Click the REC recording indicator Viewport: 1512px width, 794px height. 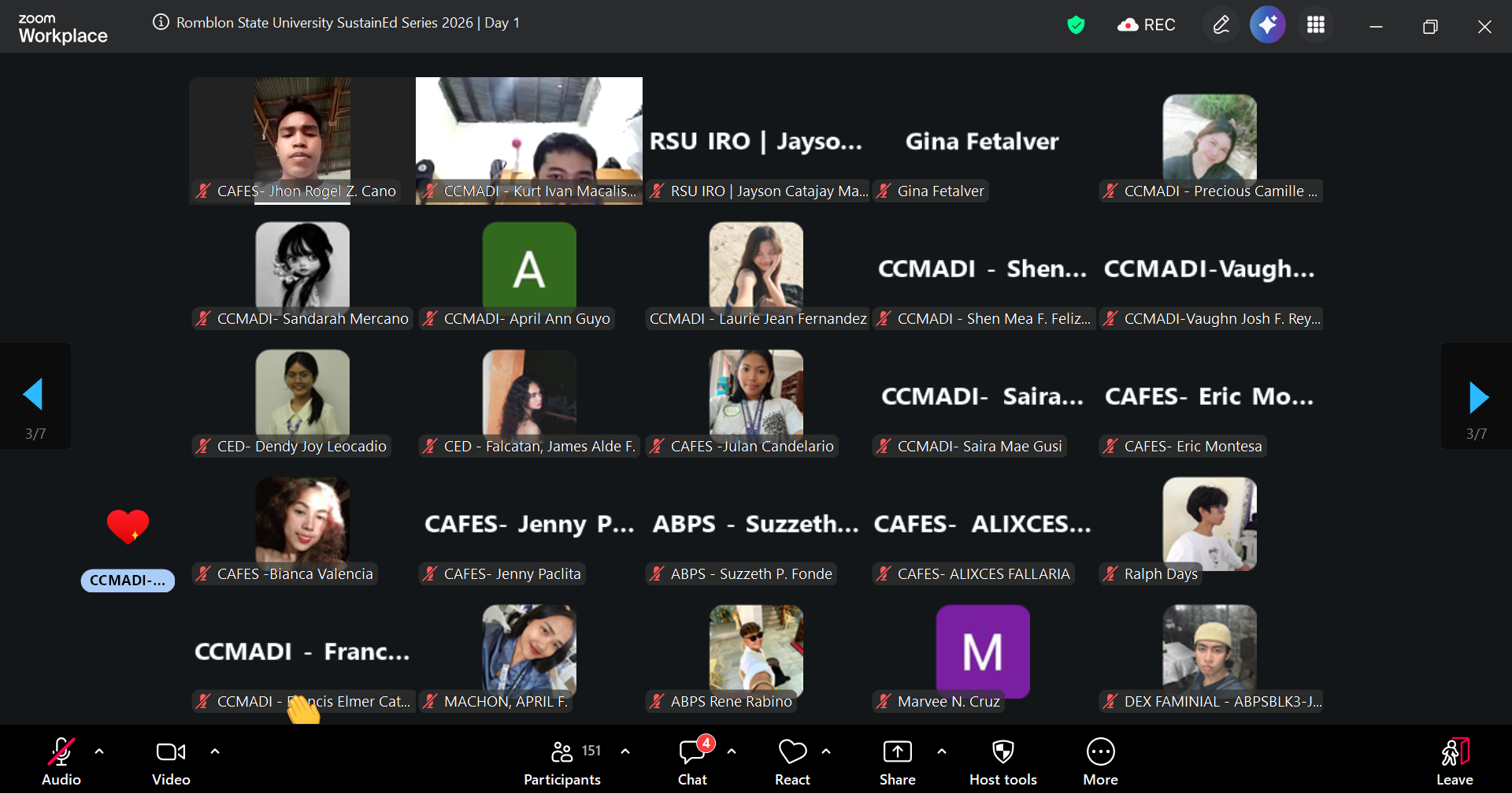(x=1147, y=25)
